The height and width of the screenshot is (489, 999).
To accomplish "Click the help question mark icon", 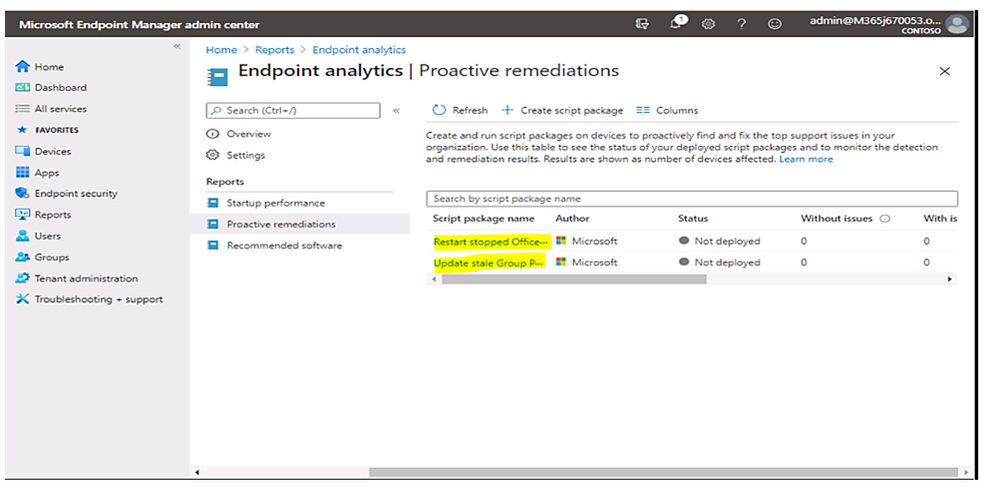I will click(742, 24).
